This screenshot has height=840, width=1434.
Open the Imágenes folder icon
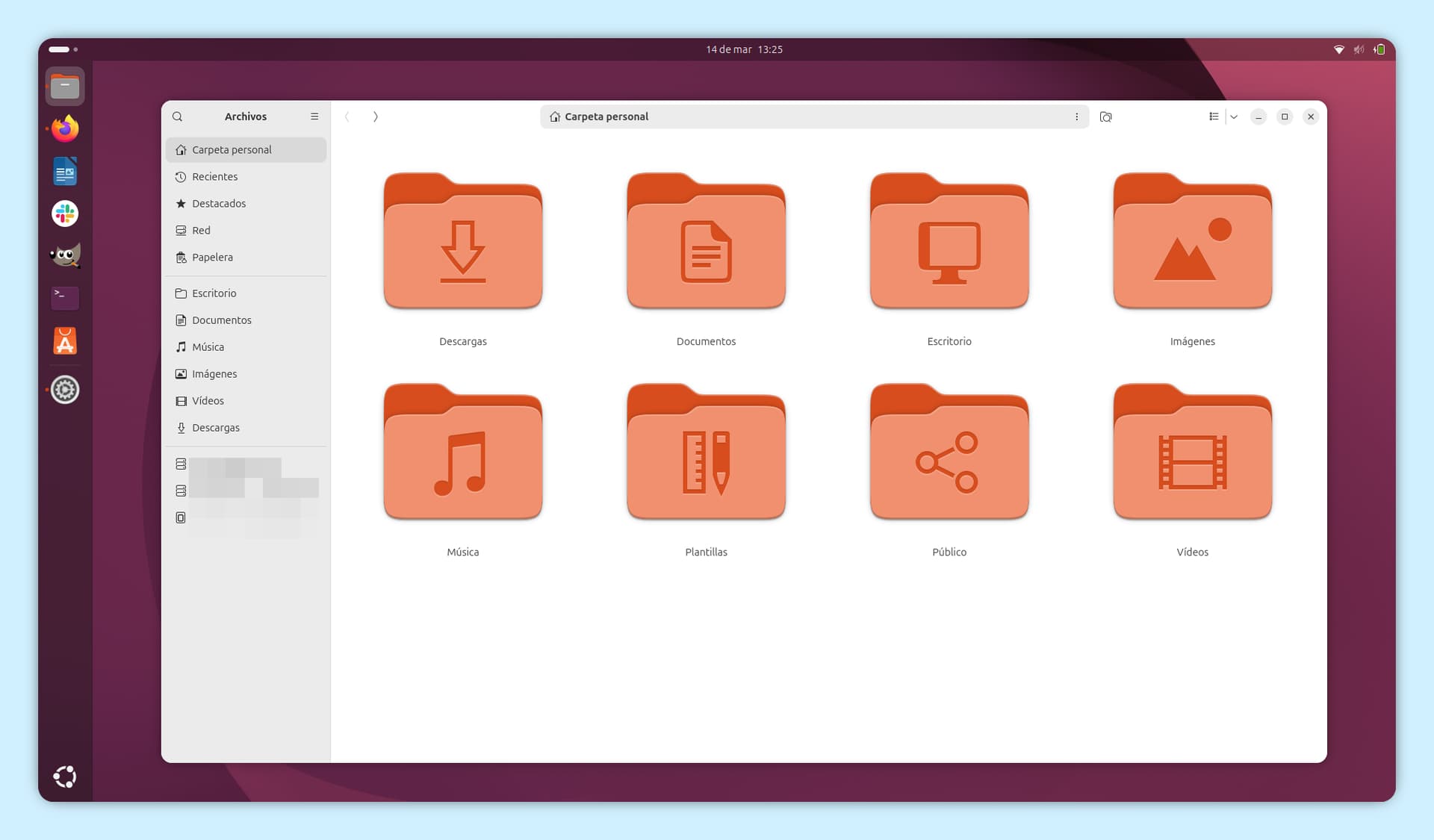[1193, 240]
